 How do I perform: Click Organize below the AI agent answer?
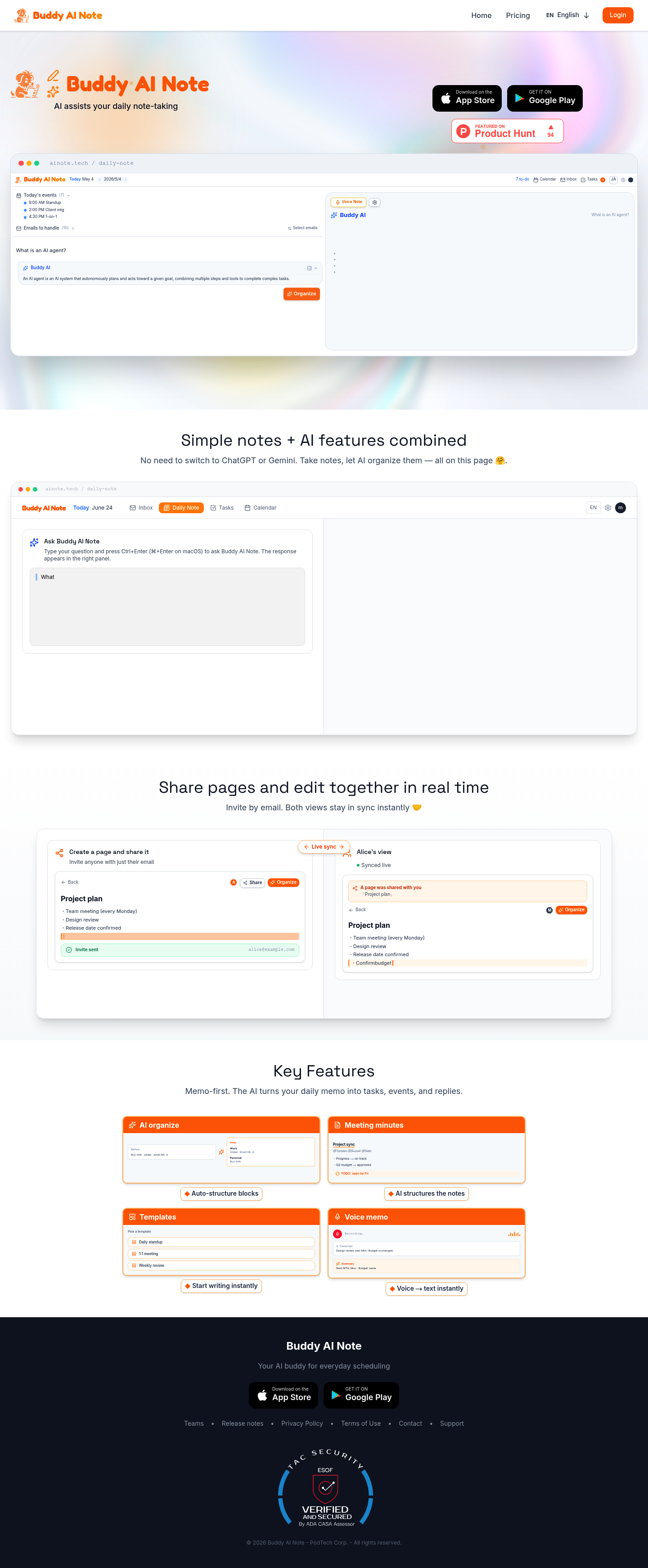(x=302, y=294)
